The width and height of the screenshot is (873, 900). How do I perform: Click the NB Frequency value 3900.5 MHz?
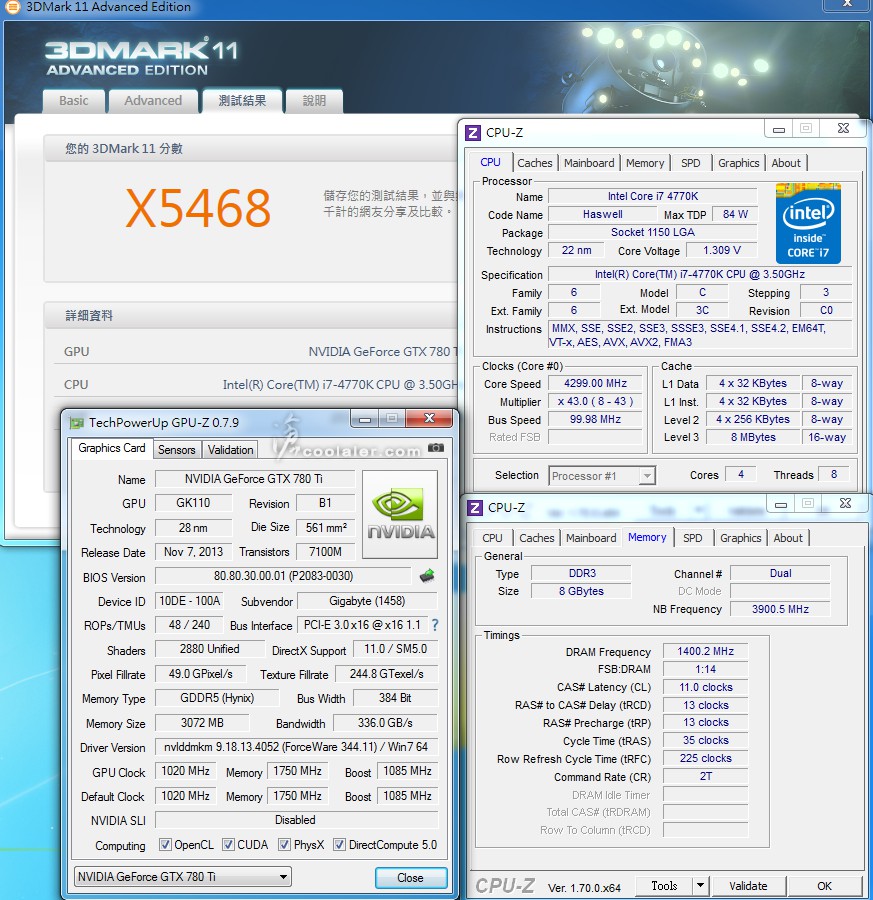pyautogui.click(x=780, y=609)
